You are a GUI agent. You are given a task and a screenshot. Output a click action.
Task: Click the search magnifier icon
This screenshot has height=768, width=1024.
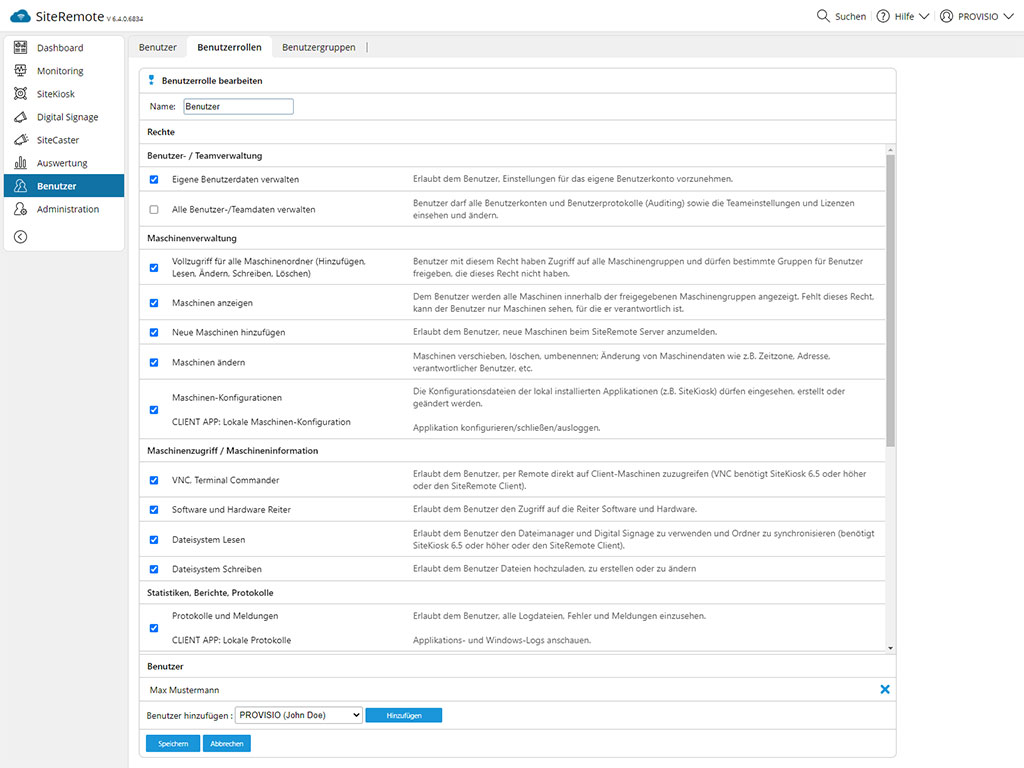pos(823,16)
